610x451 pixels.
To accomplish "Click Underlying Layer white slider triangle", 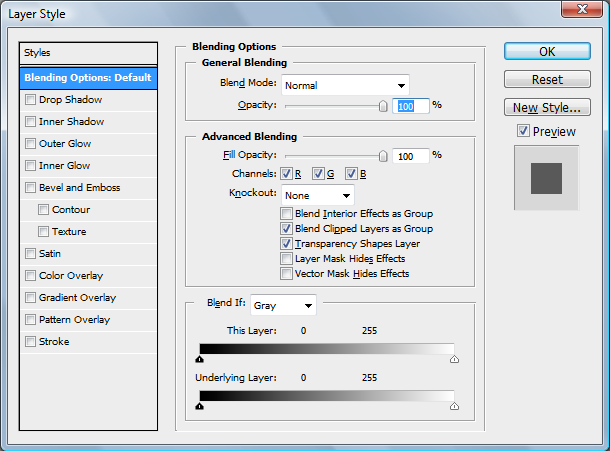I will (454, 406).
